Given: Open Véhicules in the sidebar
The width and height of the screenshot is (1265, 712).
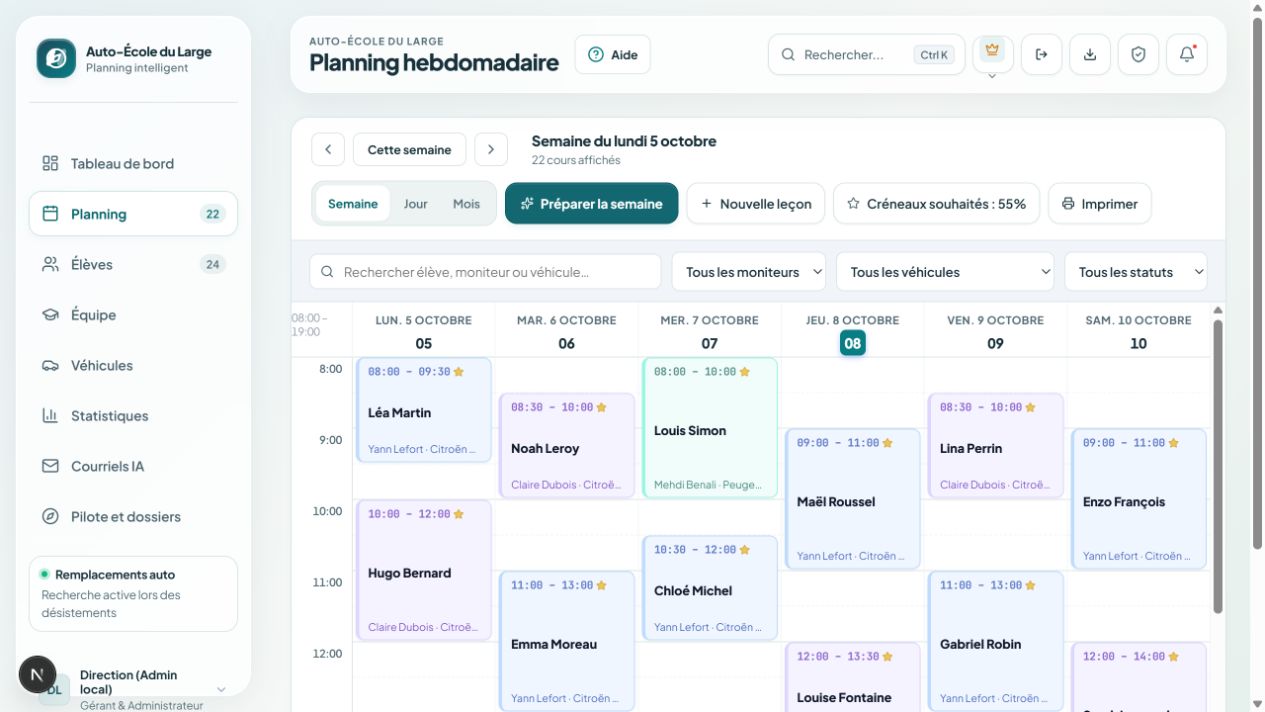Looking at the screenshot, I should tap(133, 365).
